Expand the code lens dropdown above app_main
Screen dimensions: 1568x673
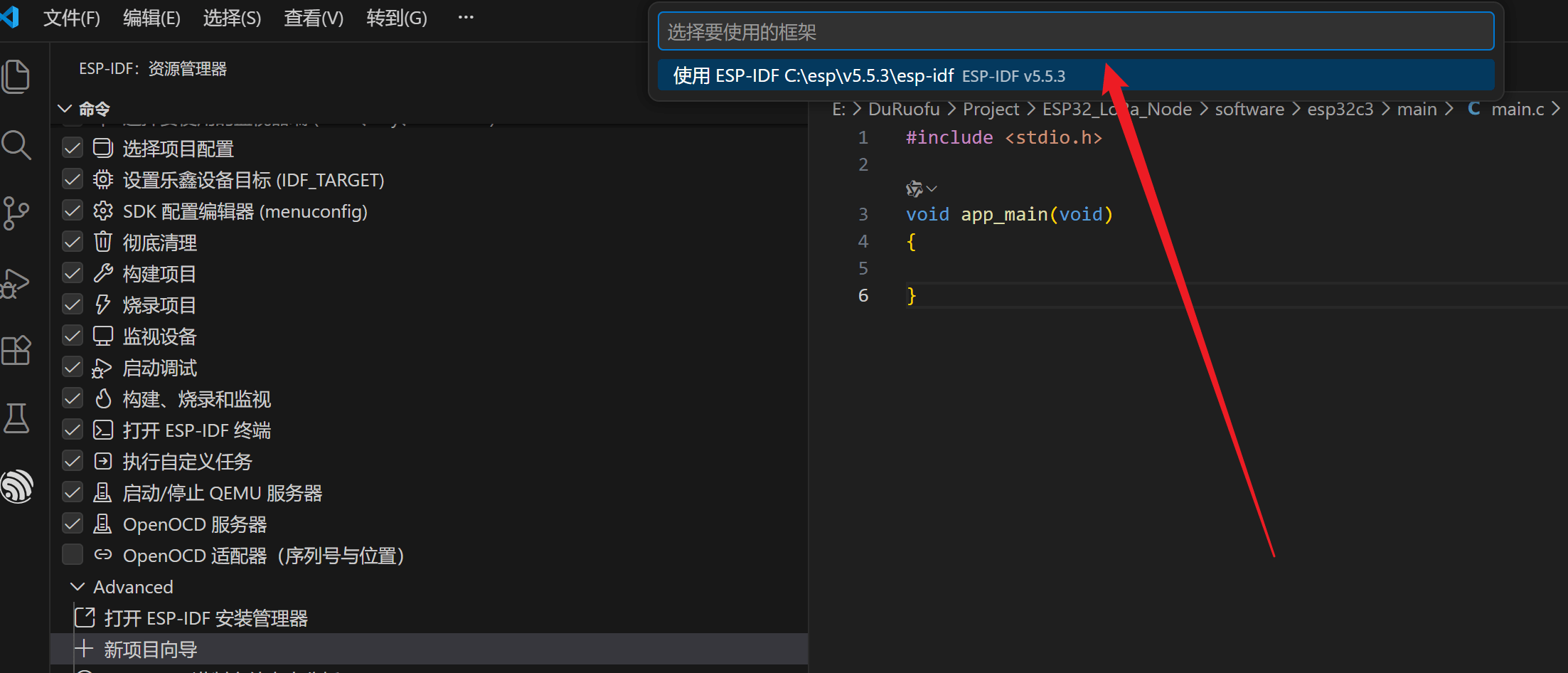click(x=932, y=189)
